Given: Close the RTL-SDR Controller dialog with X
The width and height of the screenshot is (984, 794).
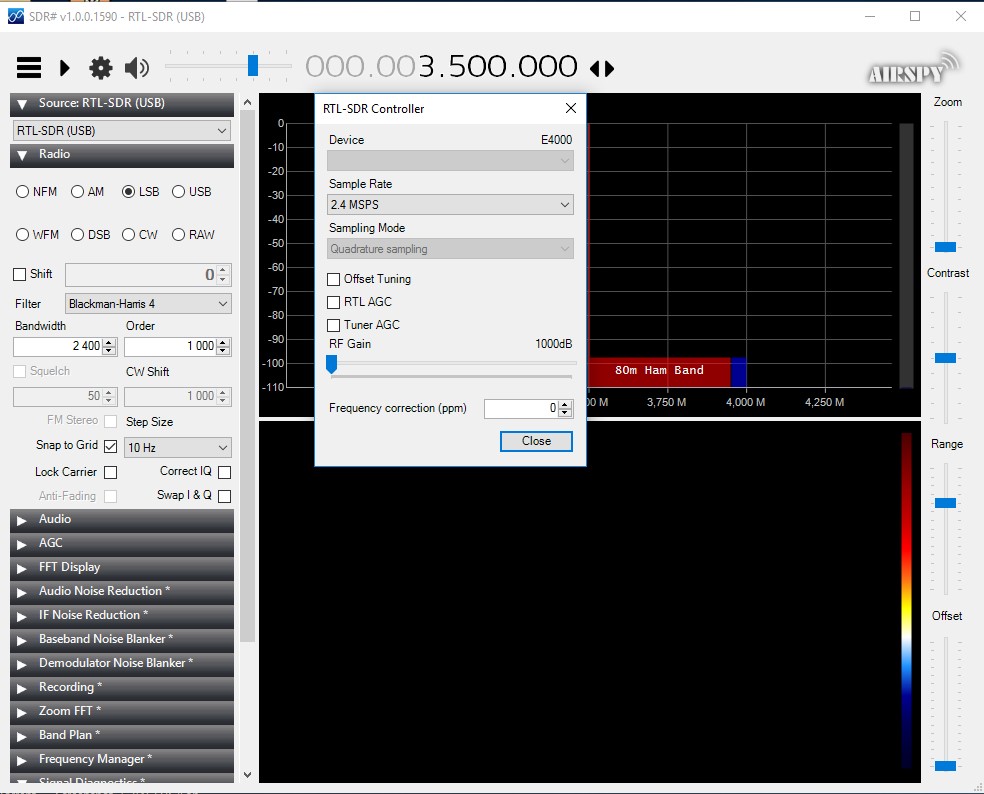Looking at the screenshot, I should tap(570, 108).
